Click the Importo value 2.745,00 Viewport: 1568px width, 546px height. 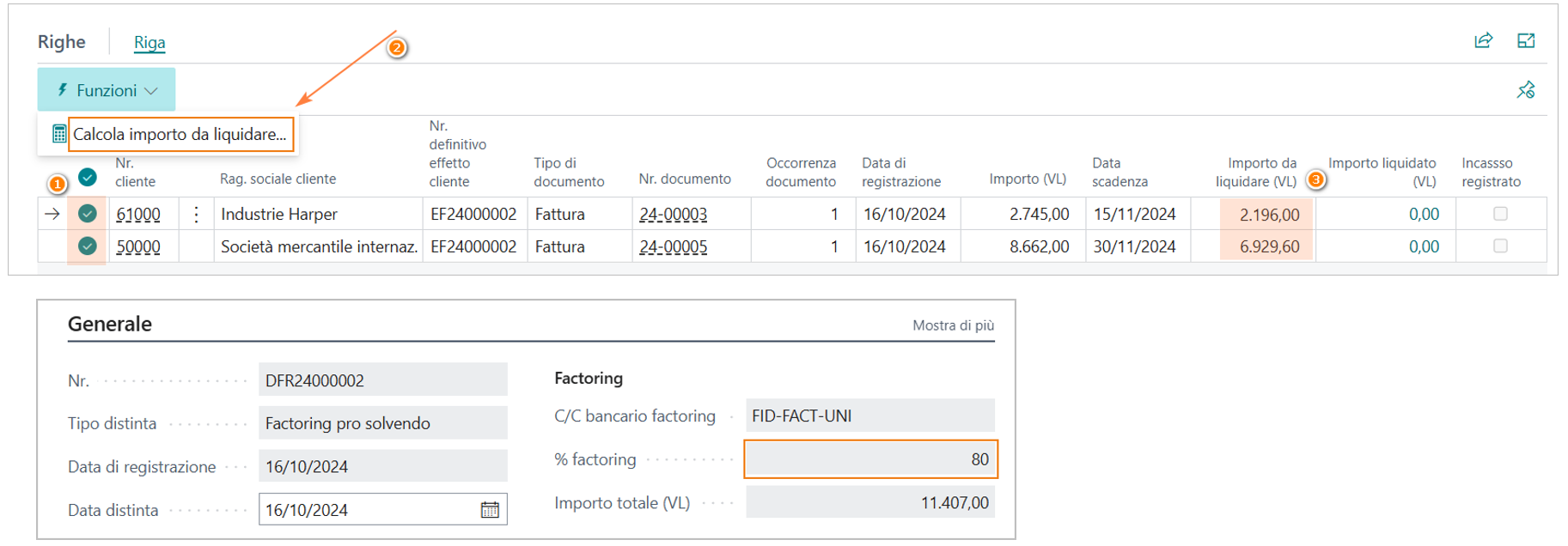coord(1039,214)
